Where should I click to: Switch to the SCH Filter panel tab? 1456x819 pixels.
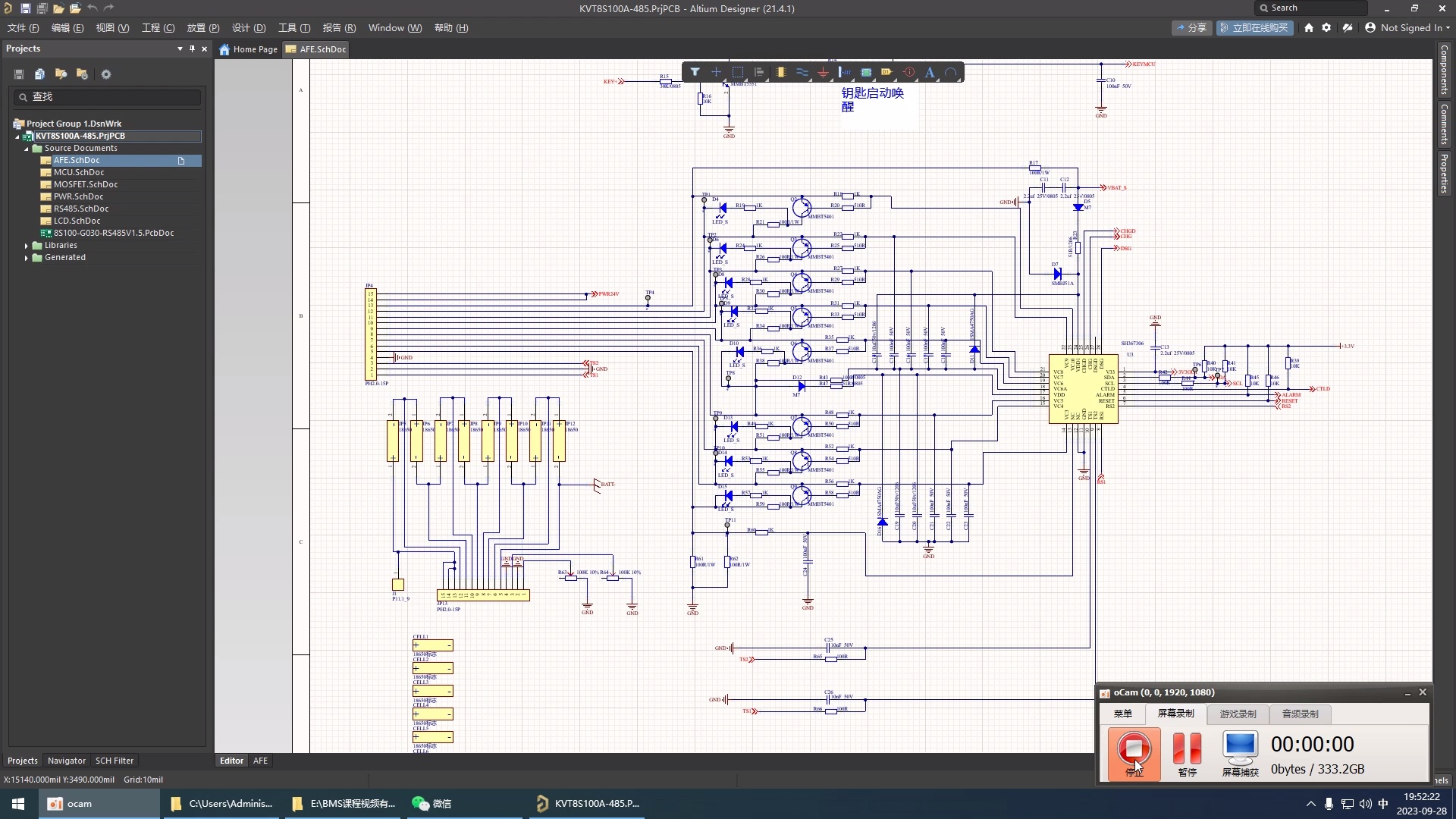tap(115, 761)
